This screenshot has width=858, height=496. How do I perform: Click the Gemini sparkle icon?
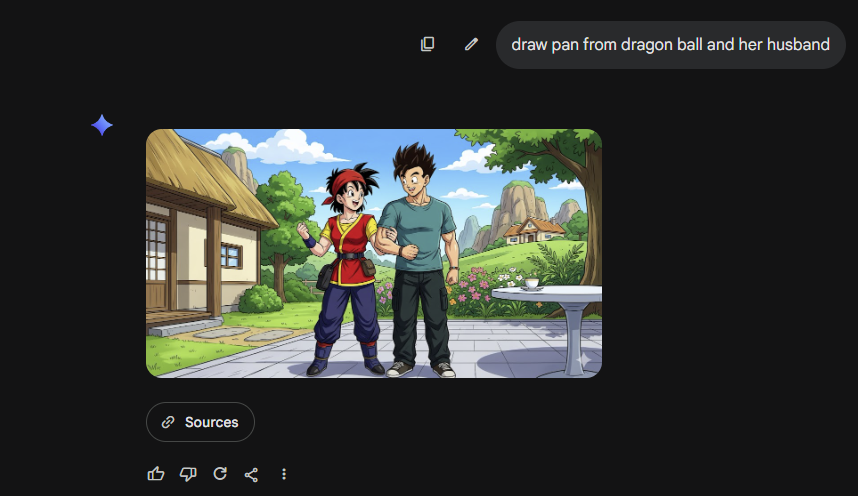(102, 125)
